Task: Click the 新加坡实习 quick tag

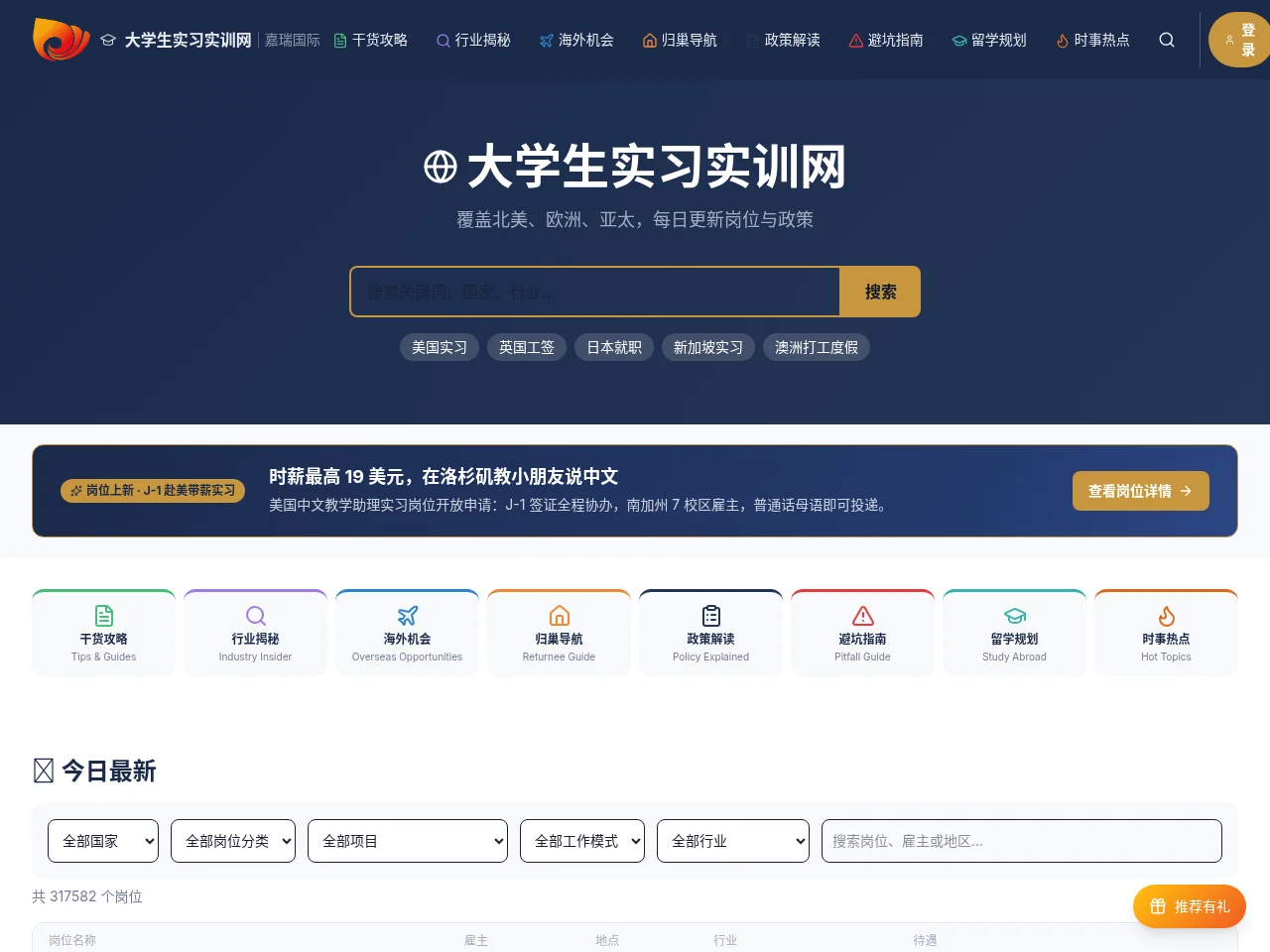Action: (x=708, y=347)
